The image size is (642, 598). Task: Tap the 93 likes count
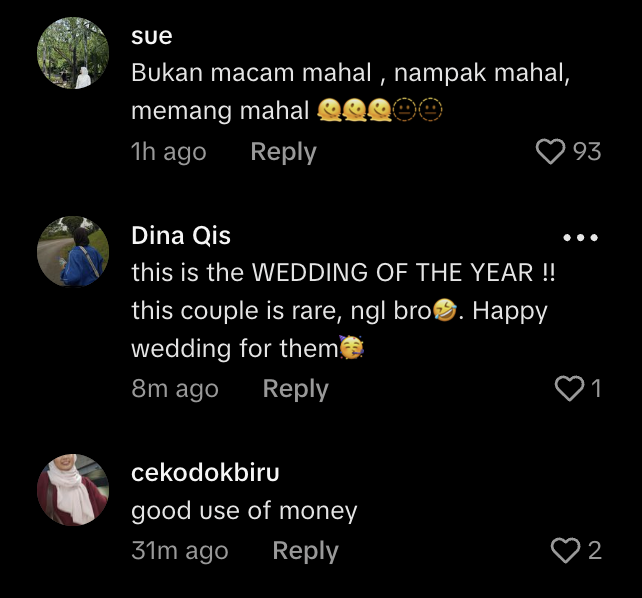(587, 151)
